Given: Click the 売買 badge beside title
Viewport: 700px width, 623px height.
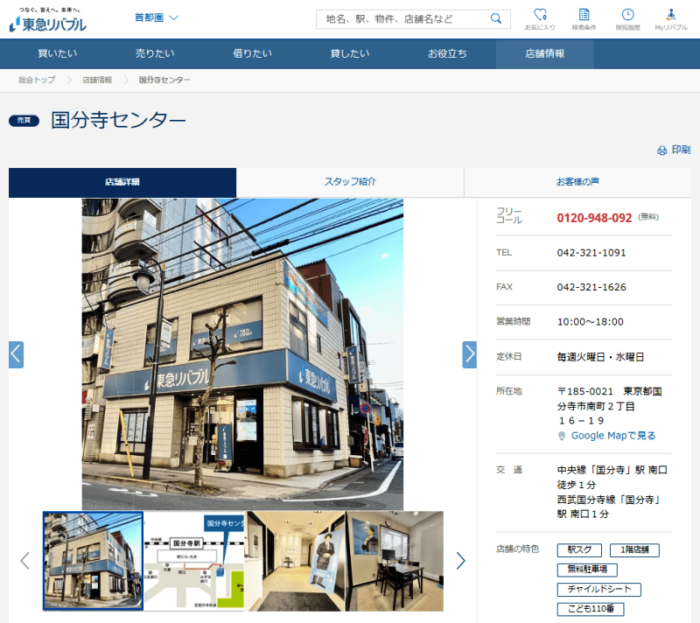Looking at the screenshot, I should coord(24,120).
